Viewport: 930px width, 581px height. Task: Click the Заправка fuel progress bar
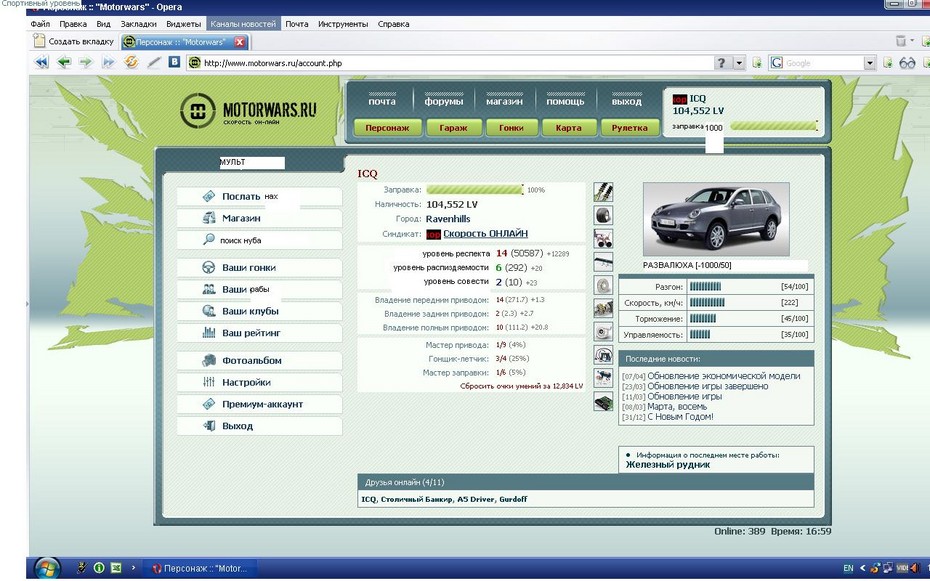point(474,189)
